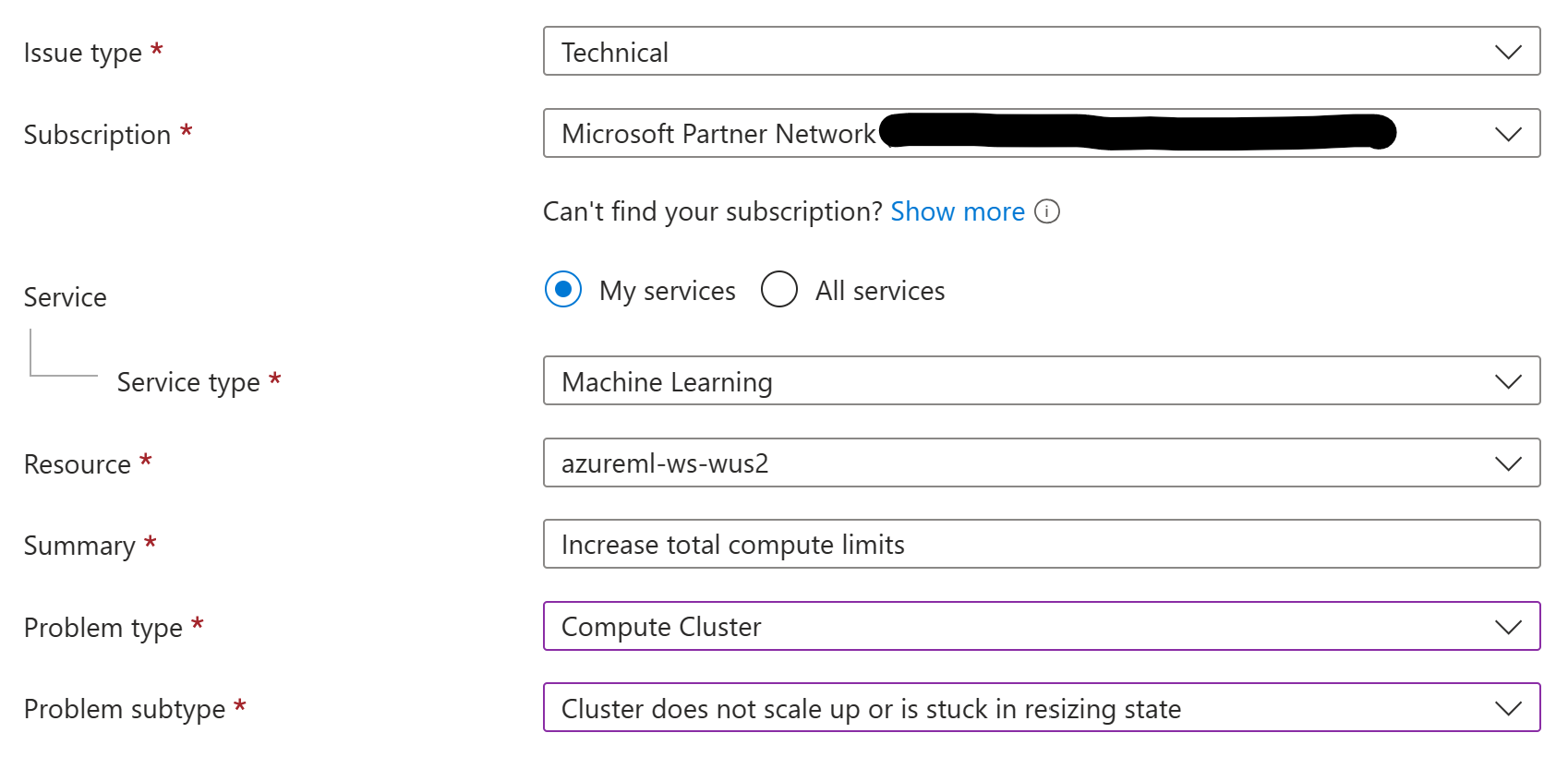Screen dimensions: 1568x781
Task: Click the Subscription label
Action: (97, 135)
